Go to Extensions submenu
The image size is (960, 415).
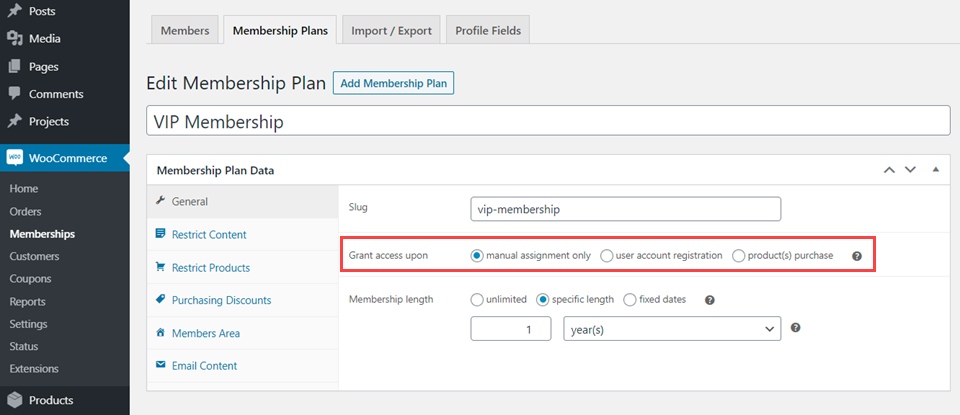click(x=34, y=368)
